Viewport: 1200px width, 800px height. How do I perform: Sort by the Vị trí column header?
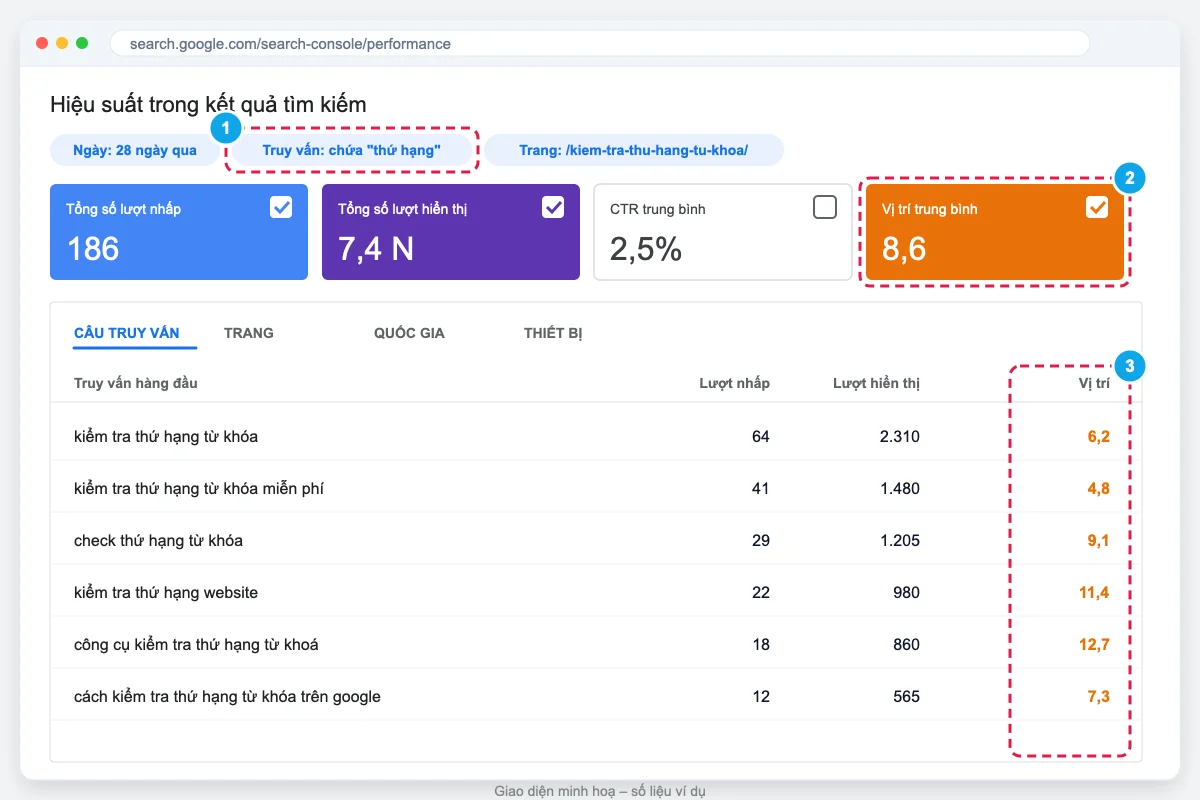tap(1092, 383)
